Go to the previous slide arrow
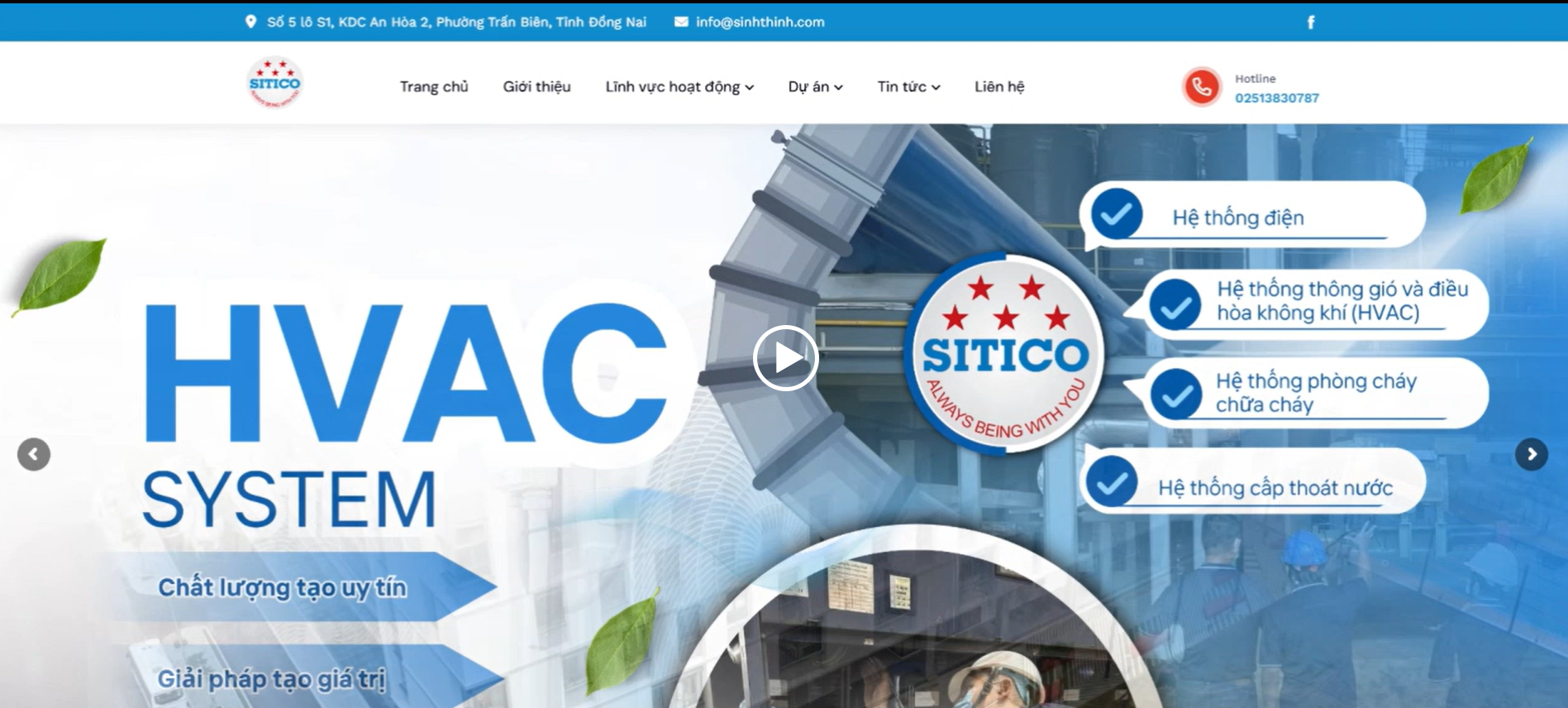Viewport: 1568px width, 708px height. coord(34,454)
